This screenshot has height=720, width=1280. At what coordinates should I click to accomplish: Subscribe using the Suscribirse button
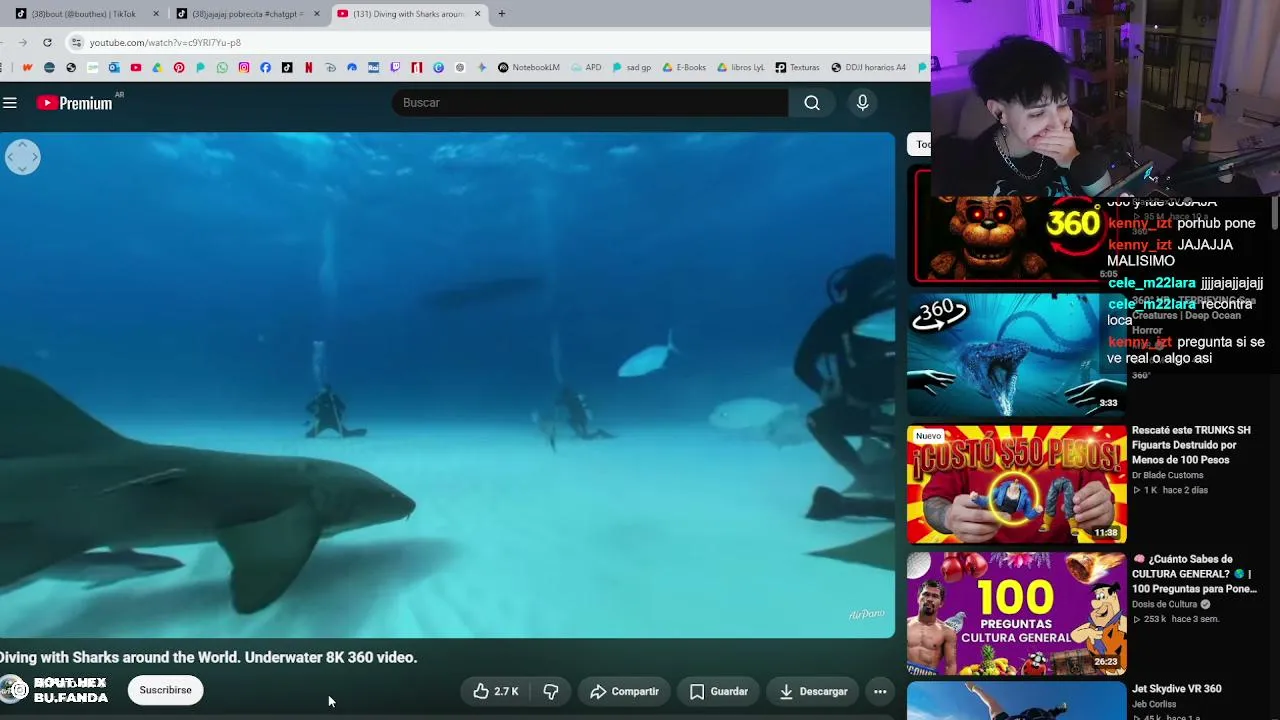pyautogui.click(x=166, y=690)
